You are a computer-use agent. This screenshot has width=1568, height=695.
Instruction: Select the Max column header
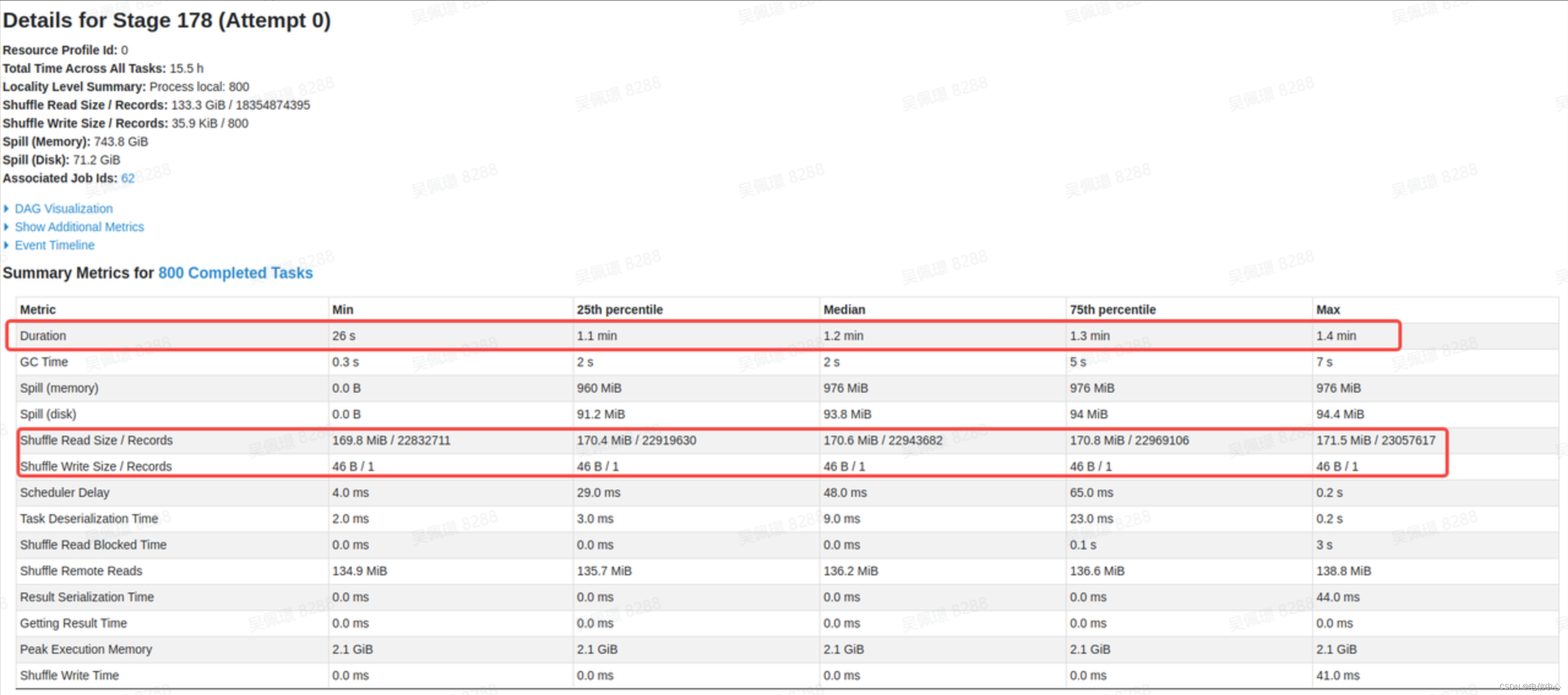point(1328,310)
